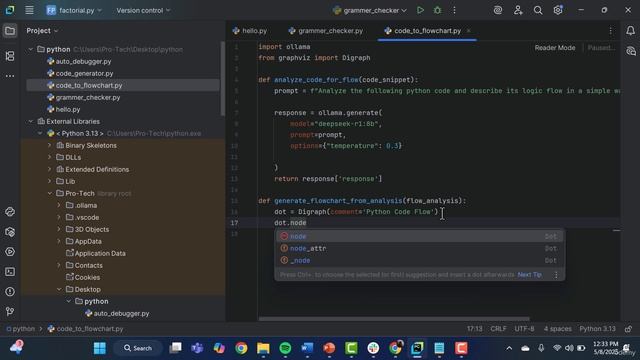Choose 'node' completion suggestion
640x360 pixels.
click(x=420, y=236)
